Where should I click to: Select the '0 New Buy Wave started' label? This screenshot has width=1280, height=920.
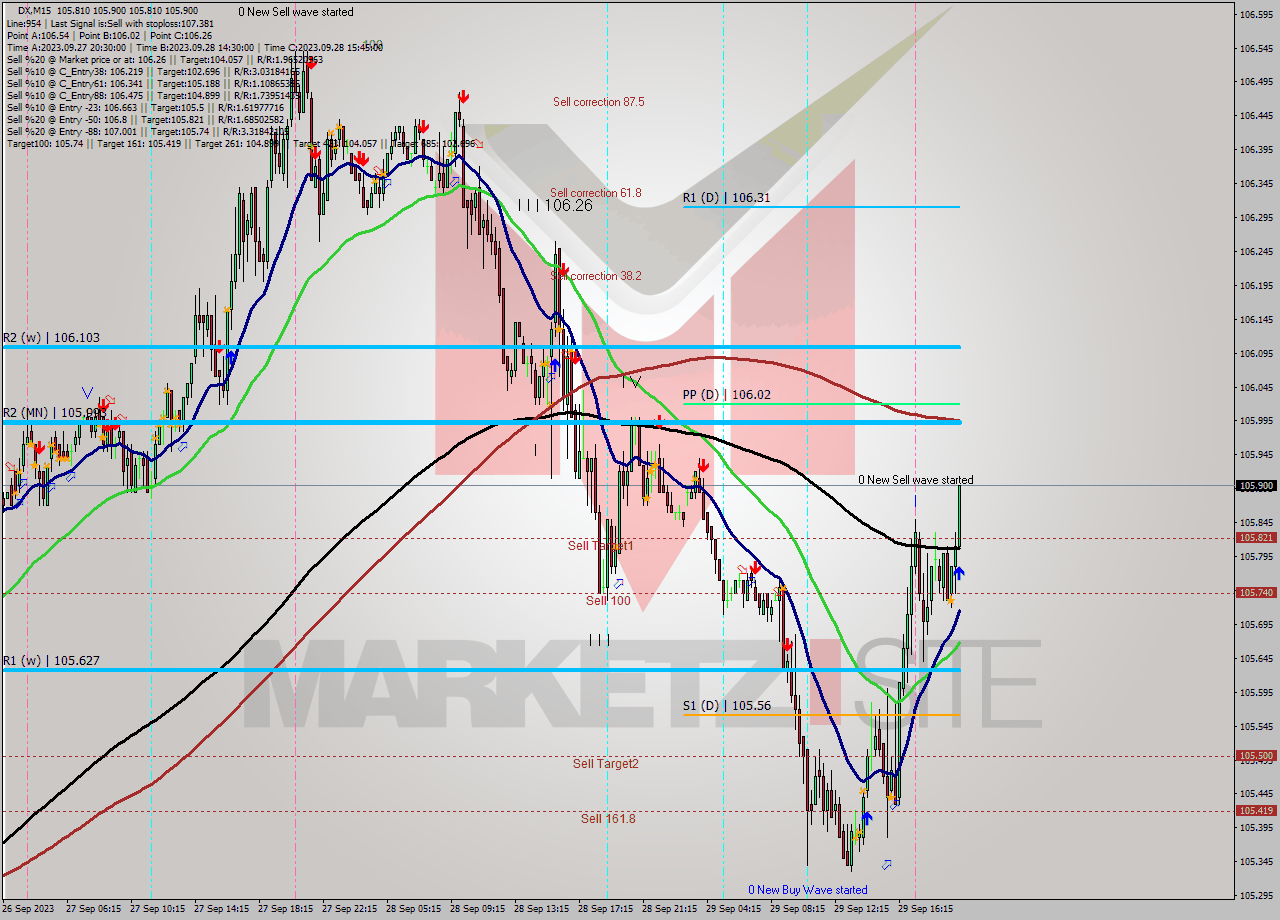(808, 890)
